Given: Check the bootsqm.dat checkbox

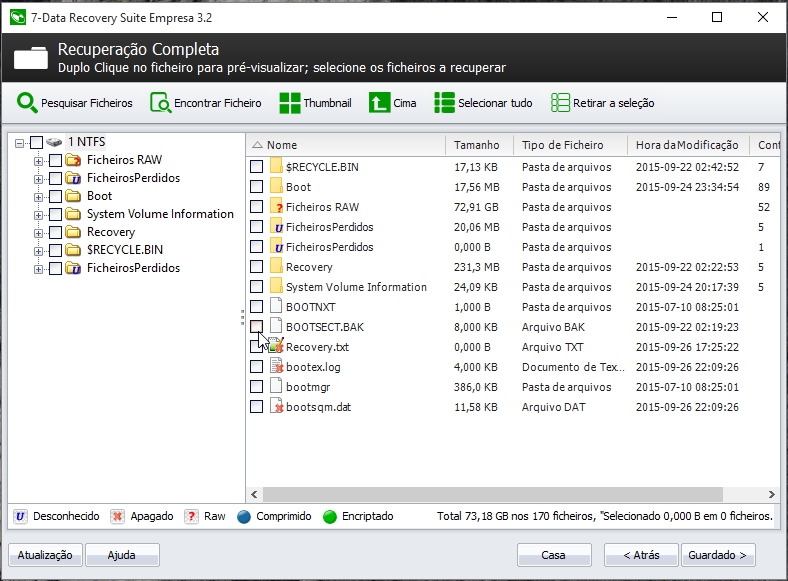Looking at the screenshot, I should coord(256,407).
